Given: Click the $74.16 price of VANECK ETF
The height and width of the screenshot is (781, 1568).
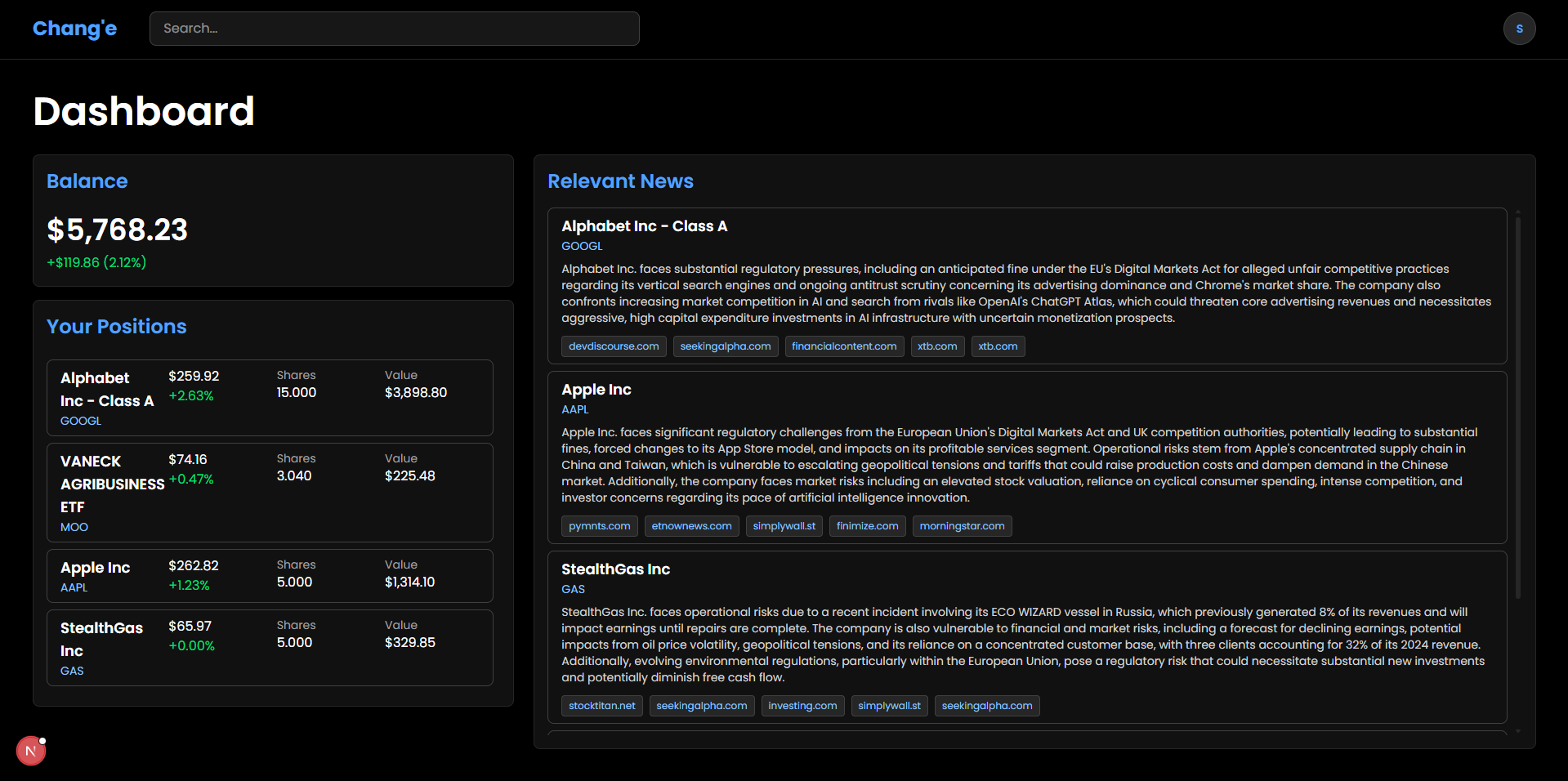Looking at the screenshot, I should pos(188,459).
